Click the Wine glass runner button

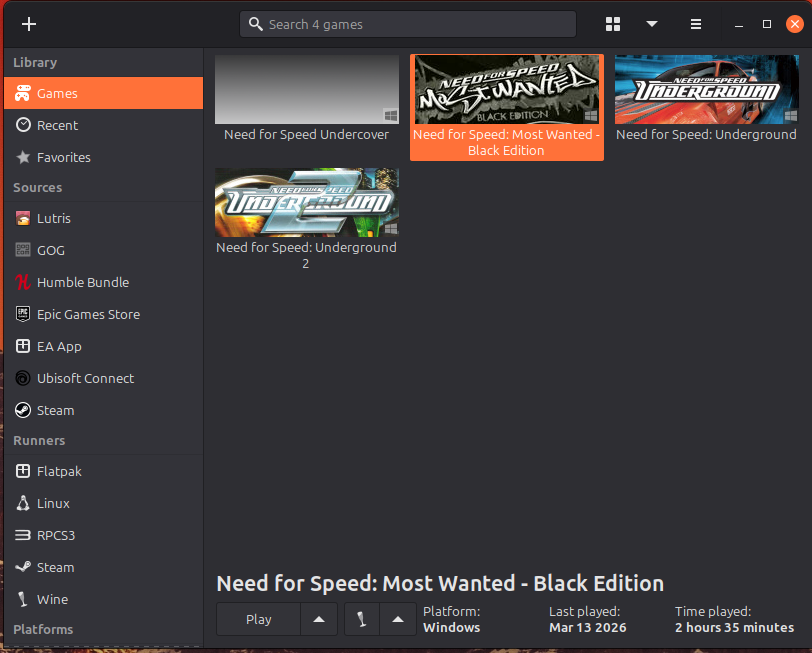(x=361, y=619)
